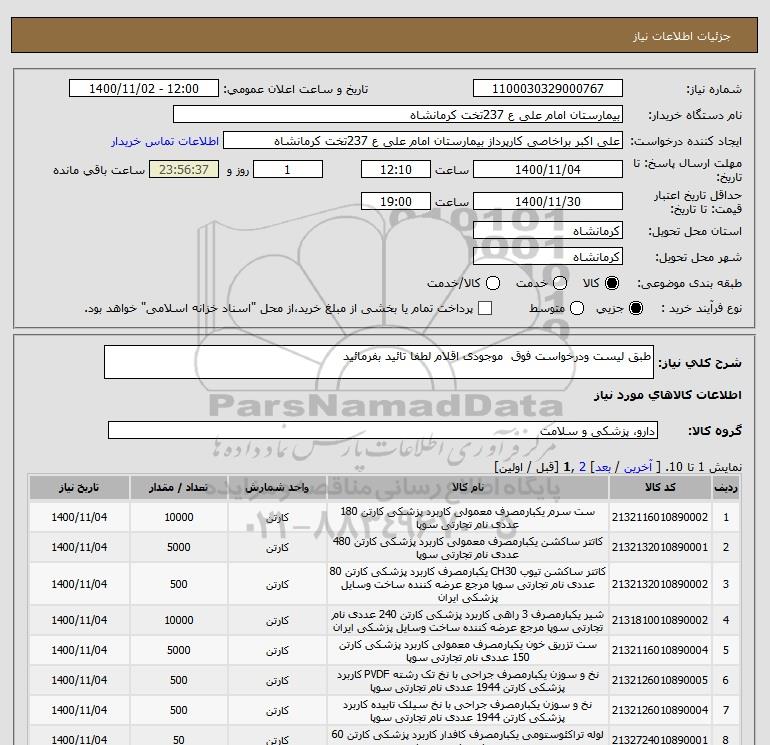Viewport: 770px width, 745px height.
Task: Click the price validity date 1400/11/30 field
Action: click(x=548, y=201)
